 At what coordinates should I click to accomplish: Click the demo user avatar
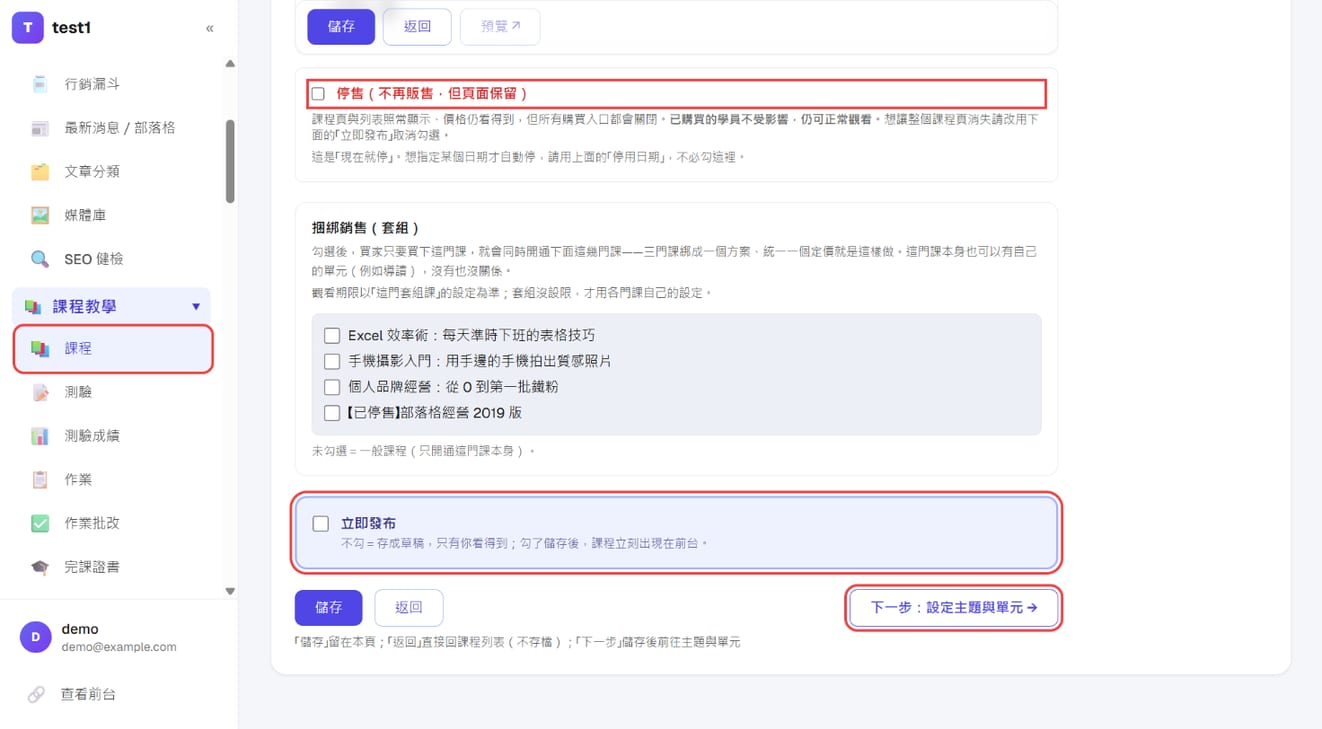point(36,637)
